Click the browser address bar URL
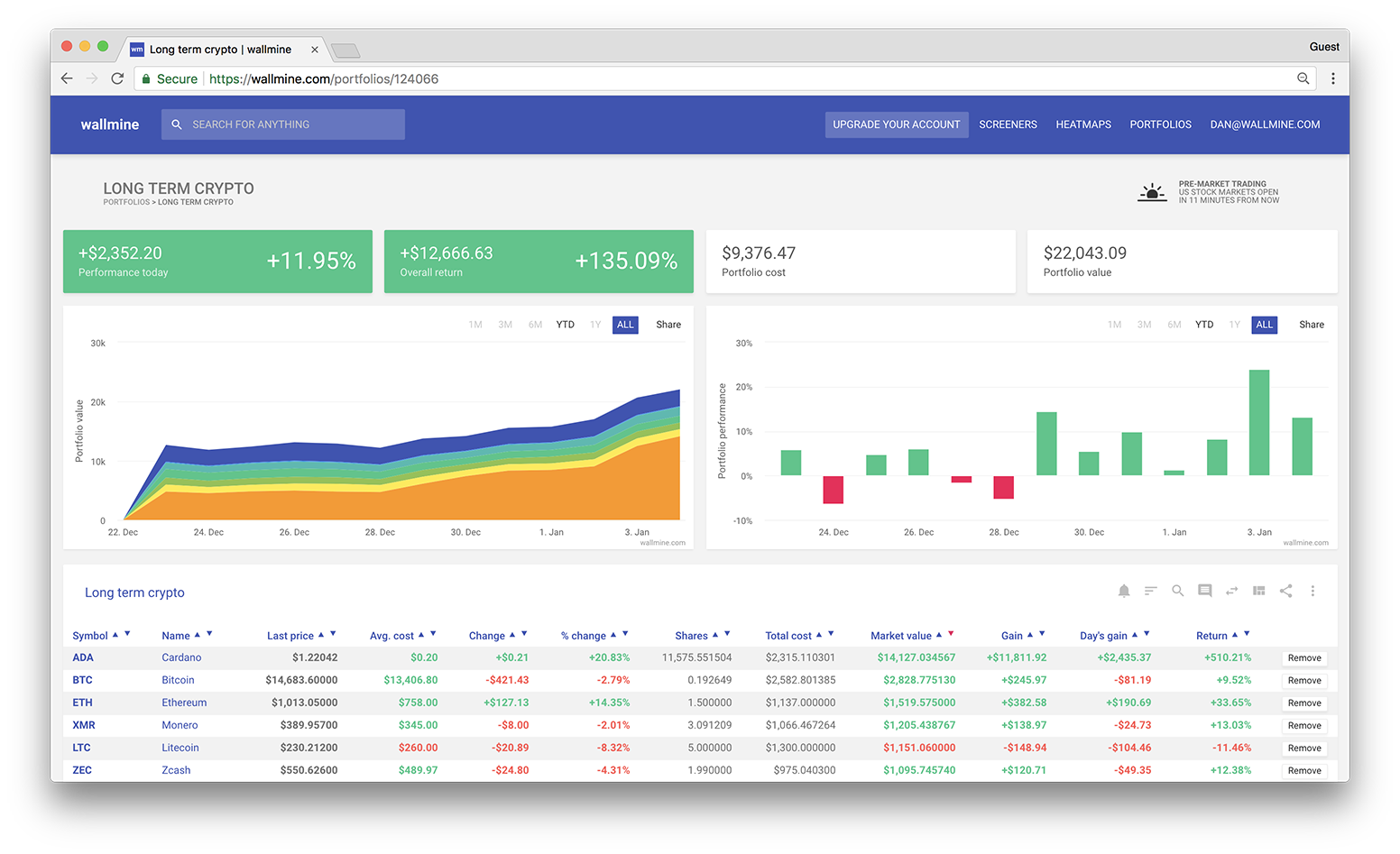 click(x=324, y=78)
